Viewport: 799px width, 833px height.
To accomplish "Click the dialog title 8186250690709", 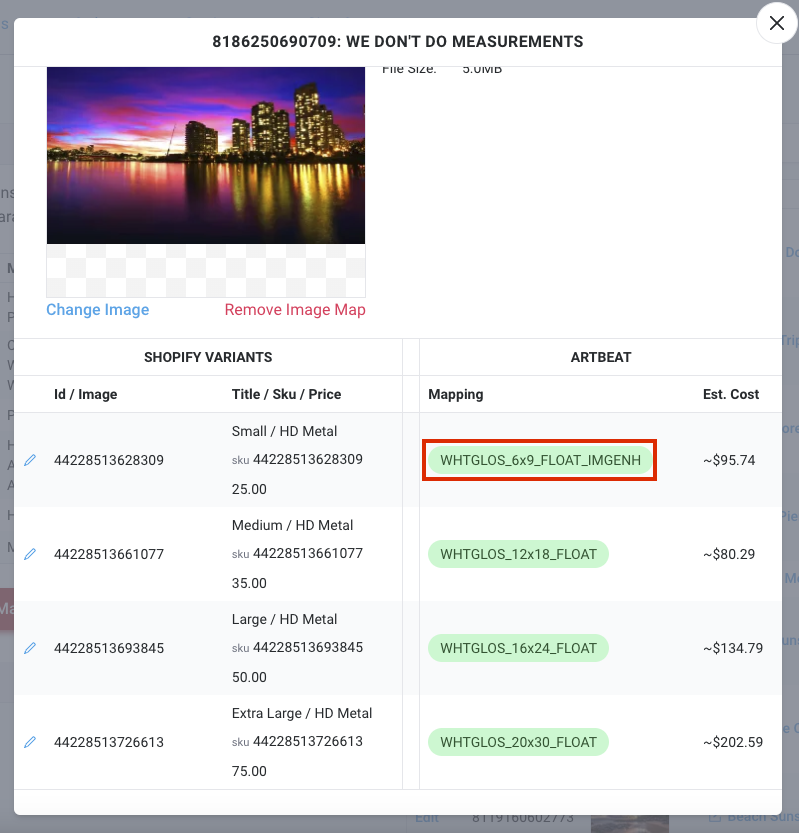I will point(398,41).
